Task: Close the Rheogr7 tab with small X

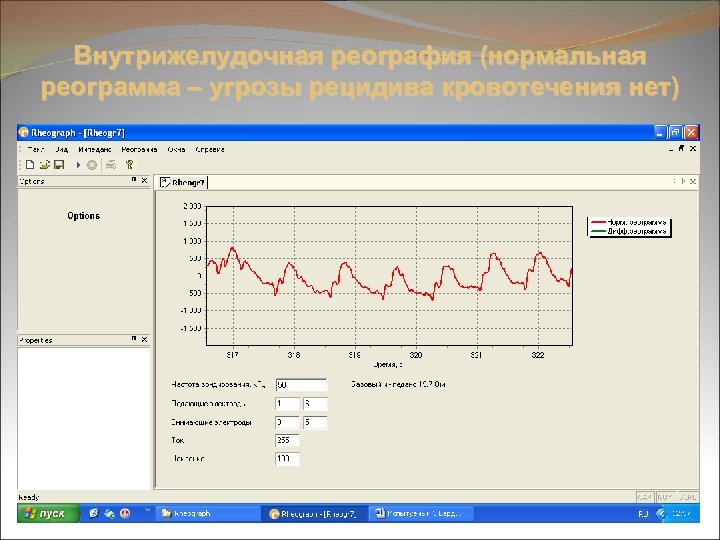Action: 693,181
